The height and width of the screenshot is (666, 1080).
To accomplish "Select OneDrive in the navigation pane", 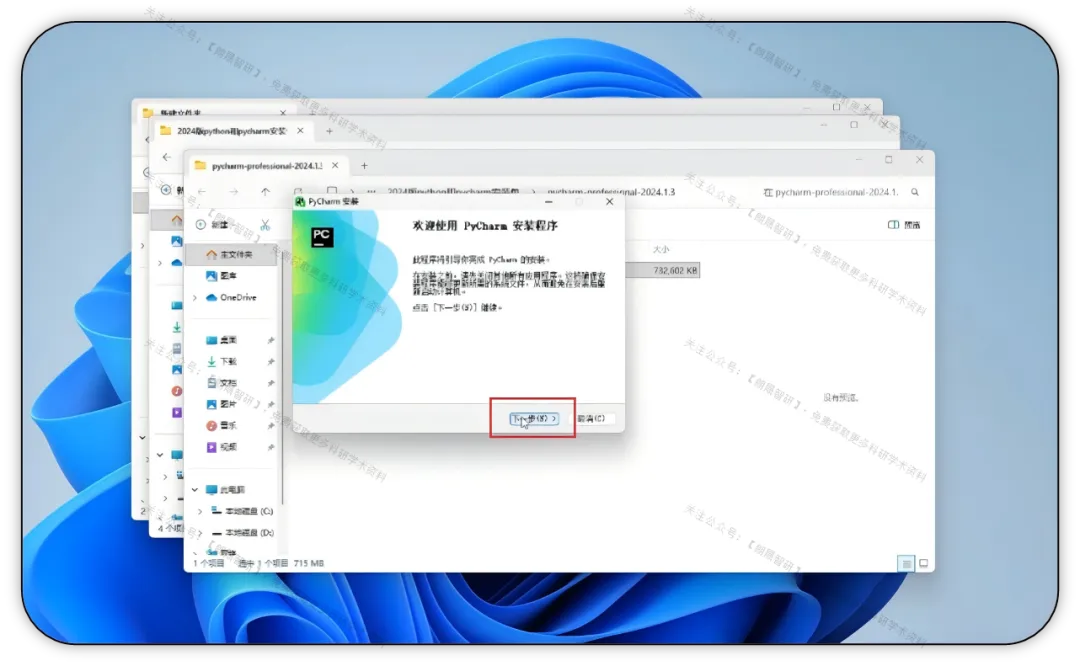I will 231,297.
